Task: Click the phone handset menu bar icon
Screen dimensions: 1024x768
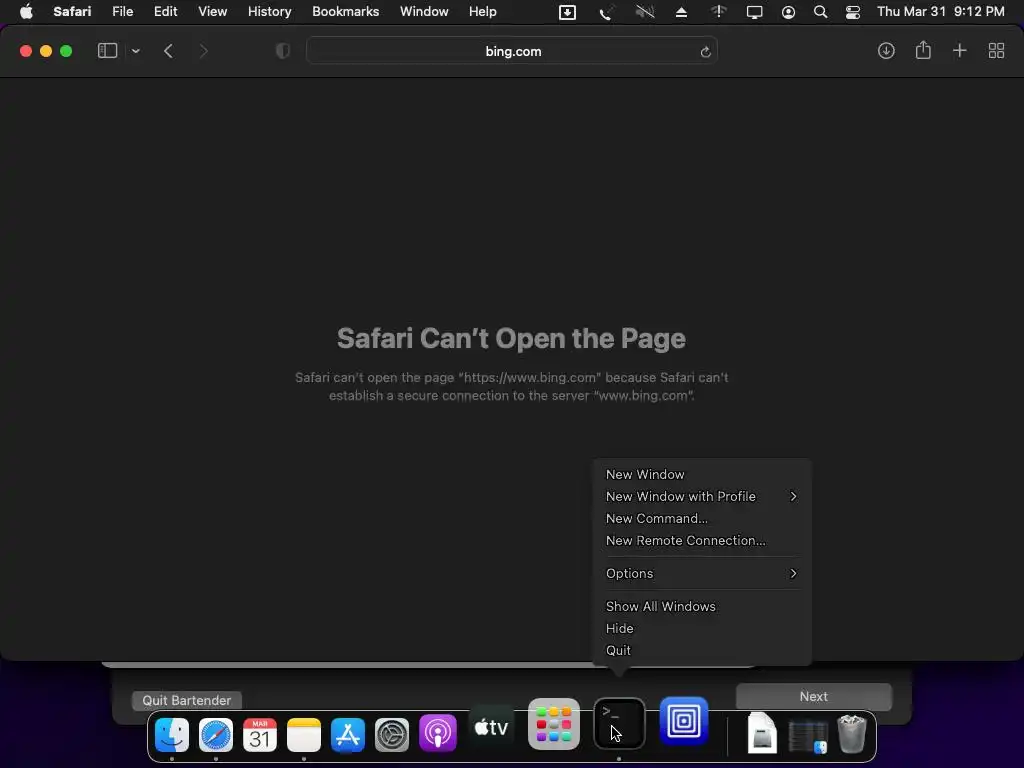Action: point(605,12)
